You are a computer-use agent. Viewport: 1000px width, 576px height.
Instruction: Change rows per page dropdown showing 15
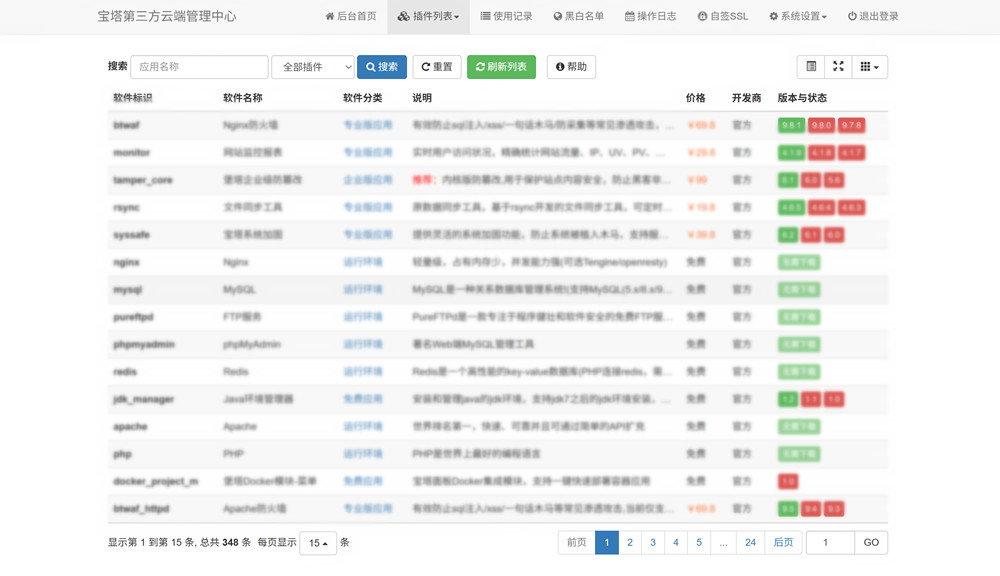(x=318, y=543)
